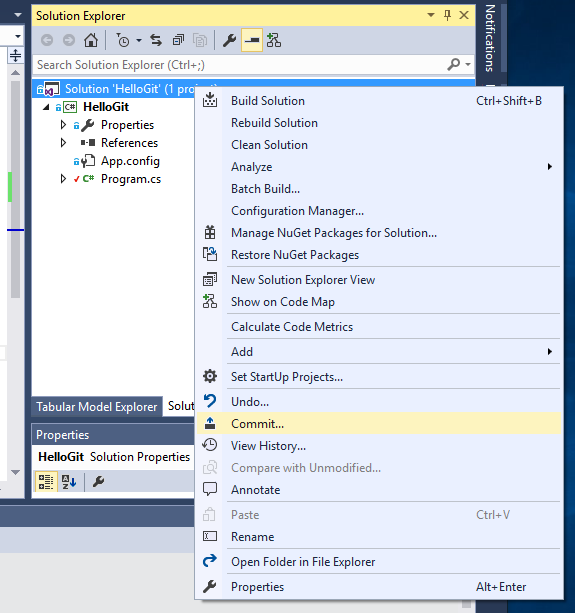
Task: Open the search options dropdown arrow
Action: (468, 65)
